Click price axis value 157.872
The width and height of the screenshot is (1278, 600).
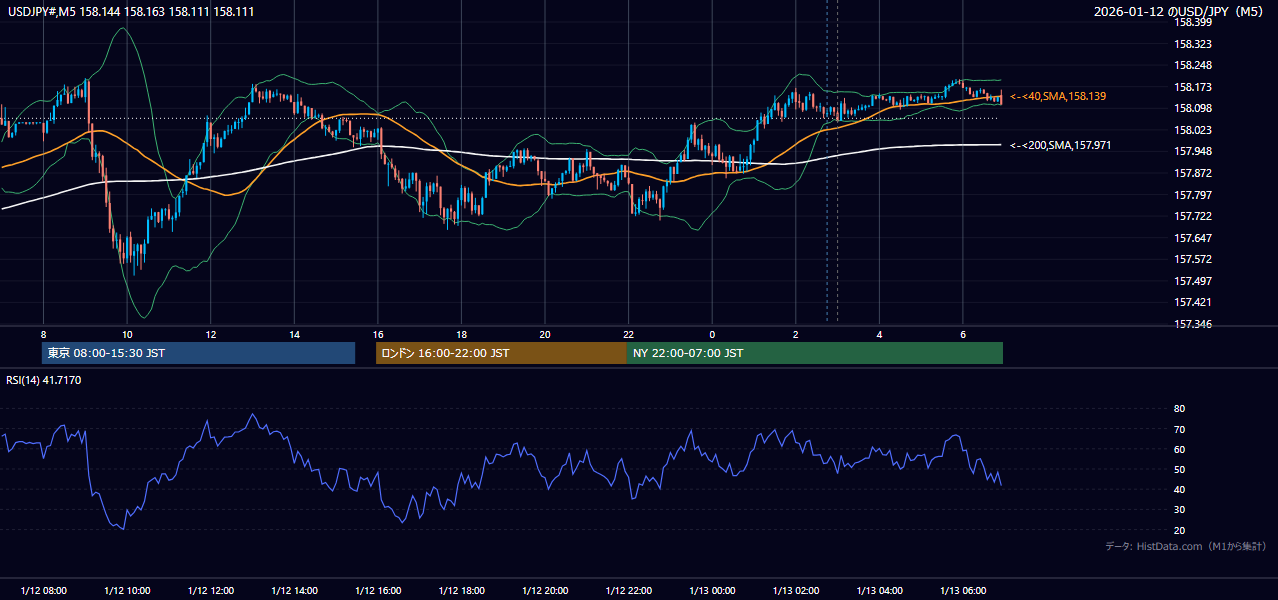click(1195, 173)
